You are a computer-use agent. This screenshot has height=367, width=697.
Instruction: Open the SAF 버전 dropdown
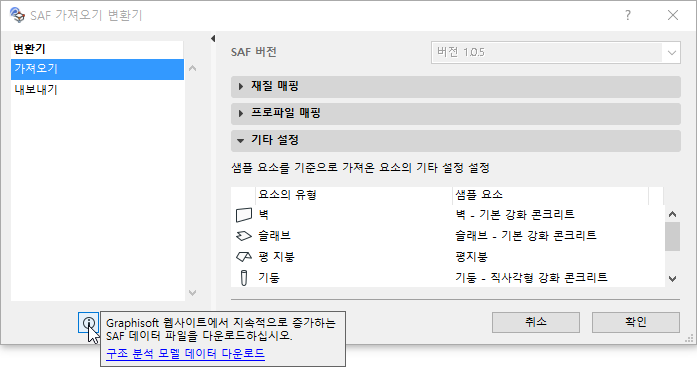click(556, 52)
